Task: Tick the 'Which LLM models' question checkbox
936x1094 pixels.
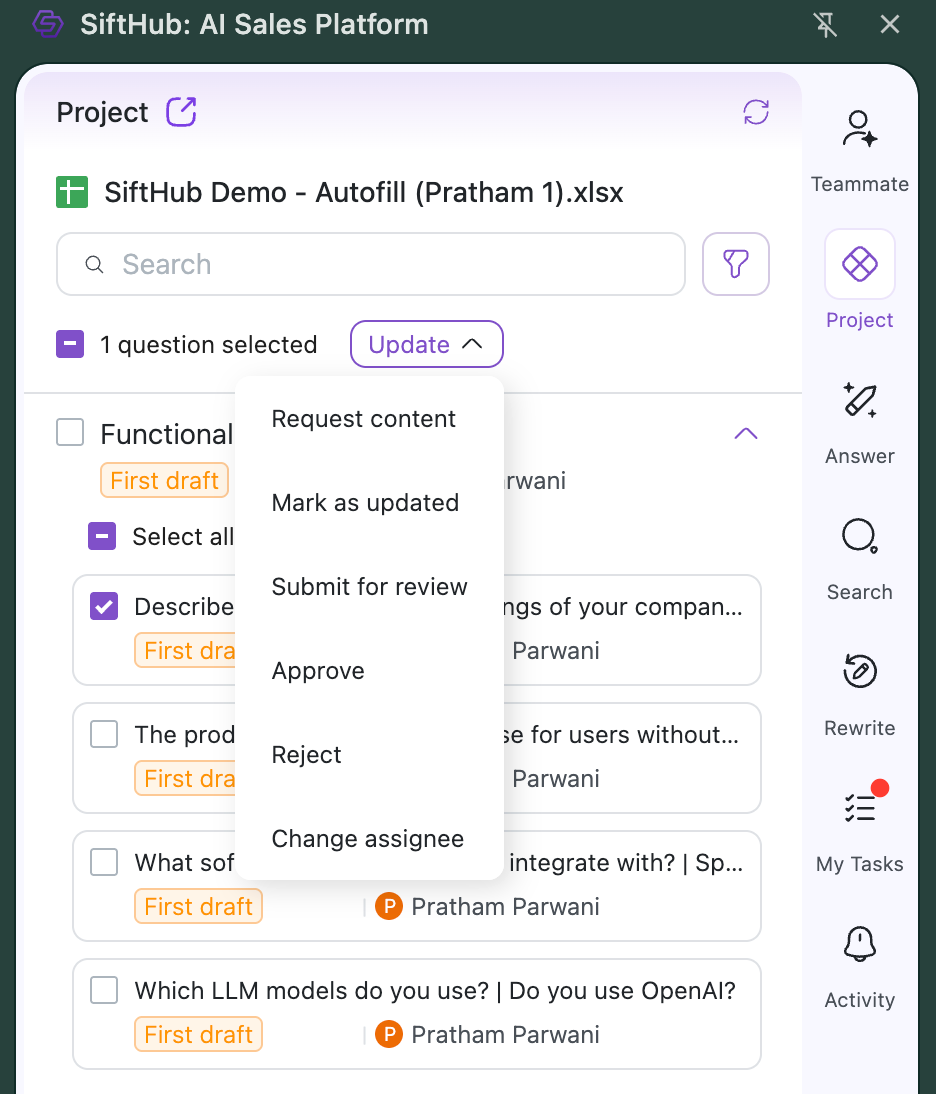Action: coord(104,990)
